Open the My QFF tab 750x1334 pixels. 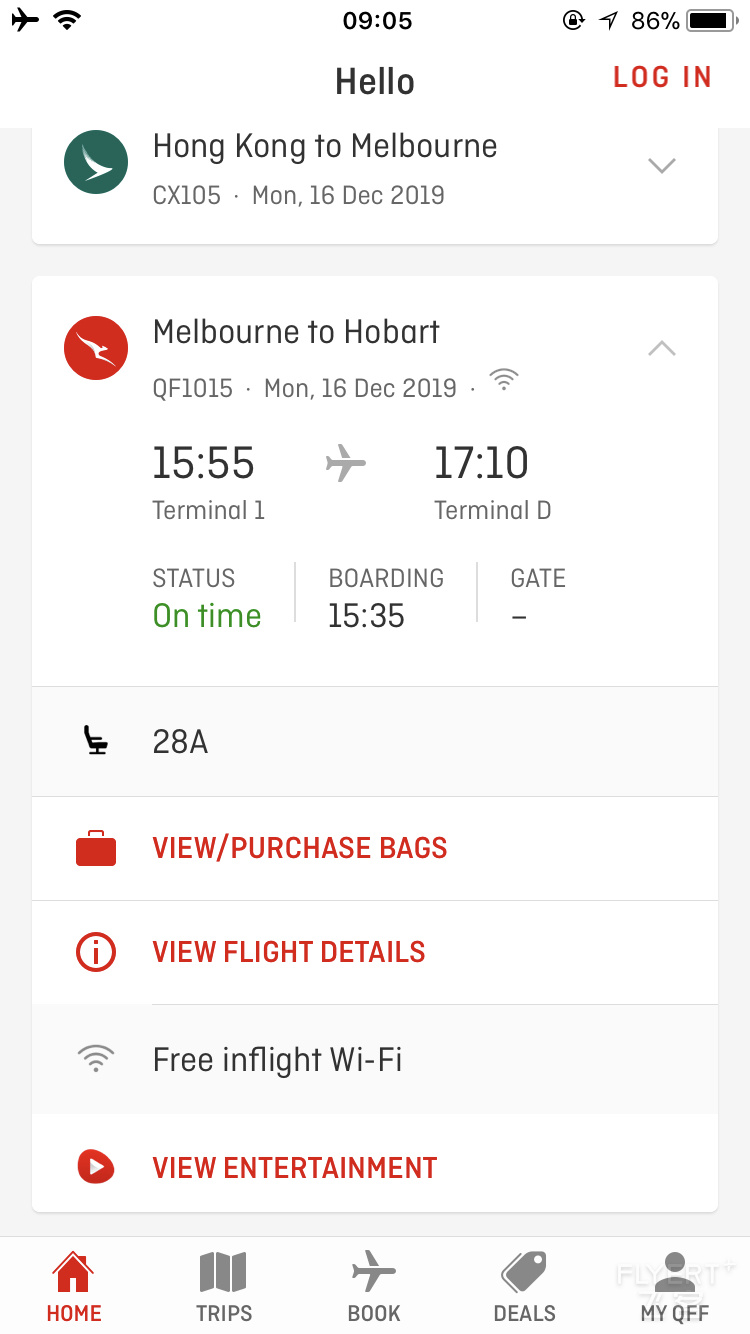pos(675,1286)
